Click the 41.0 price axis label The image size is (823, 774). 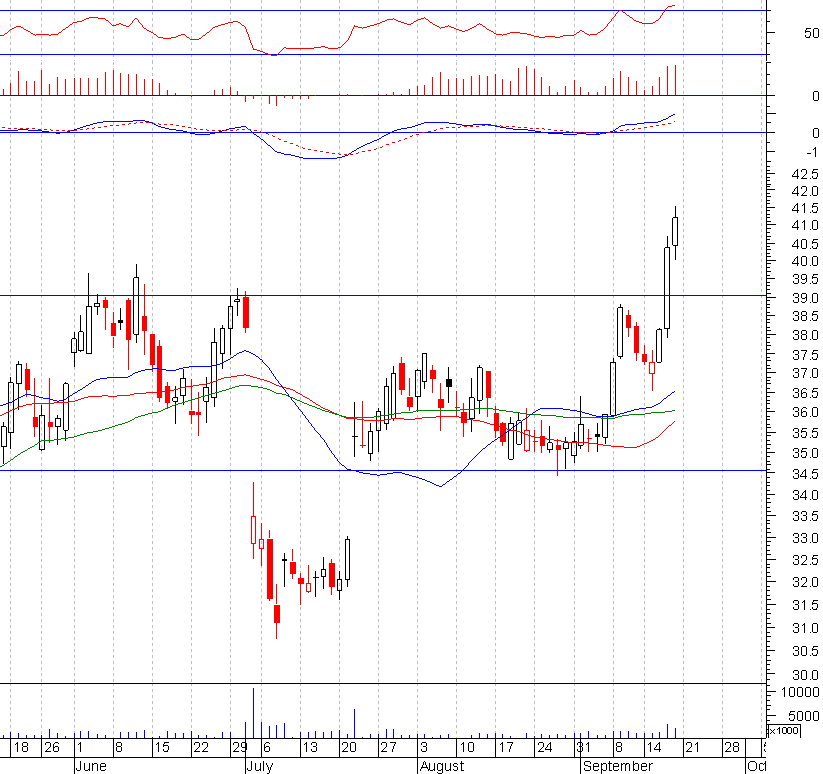(805, 225)
